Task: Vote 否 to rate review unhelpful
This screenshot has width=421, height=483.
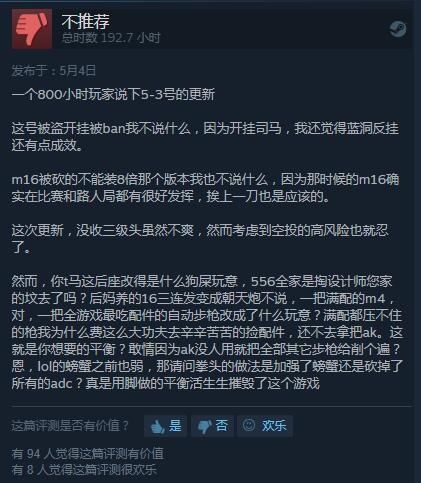Action: point(212,426)
